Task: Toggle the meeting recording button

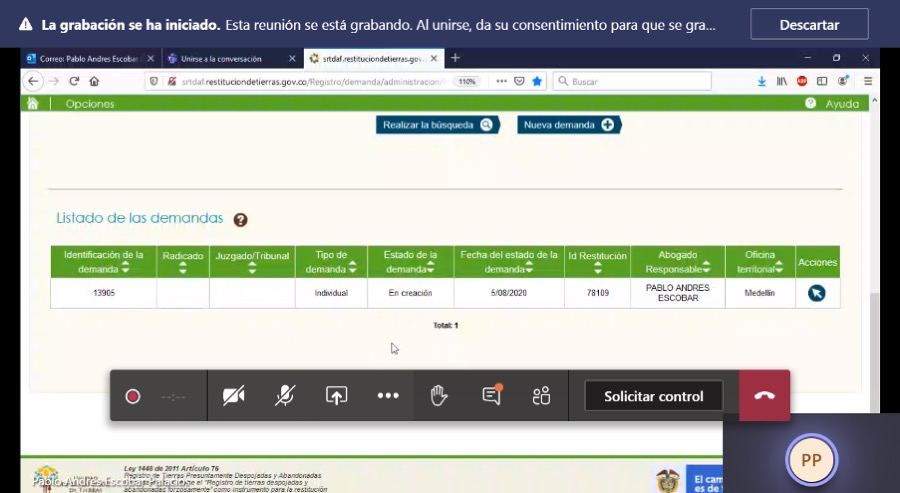Action: (x=133, y=396)
